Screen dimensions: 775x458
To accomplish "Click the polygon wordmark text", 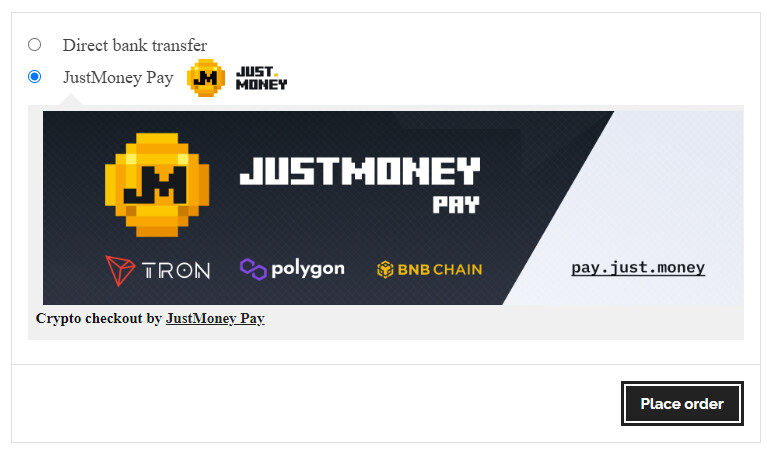I will (308, 269).
